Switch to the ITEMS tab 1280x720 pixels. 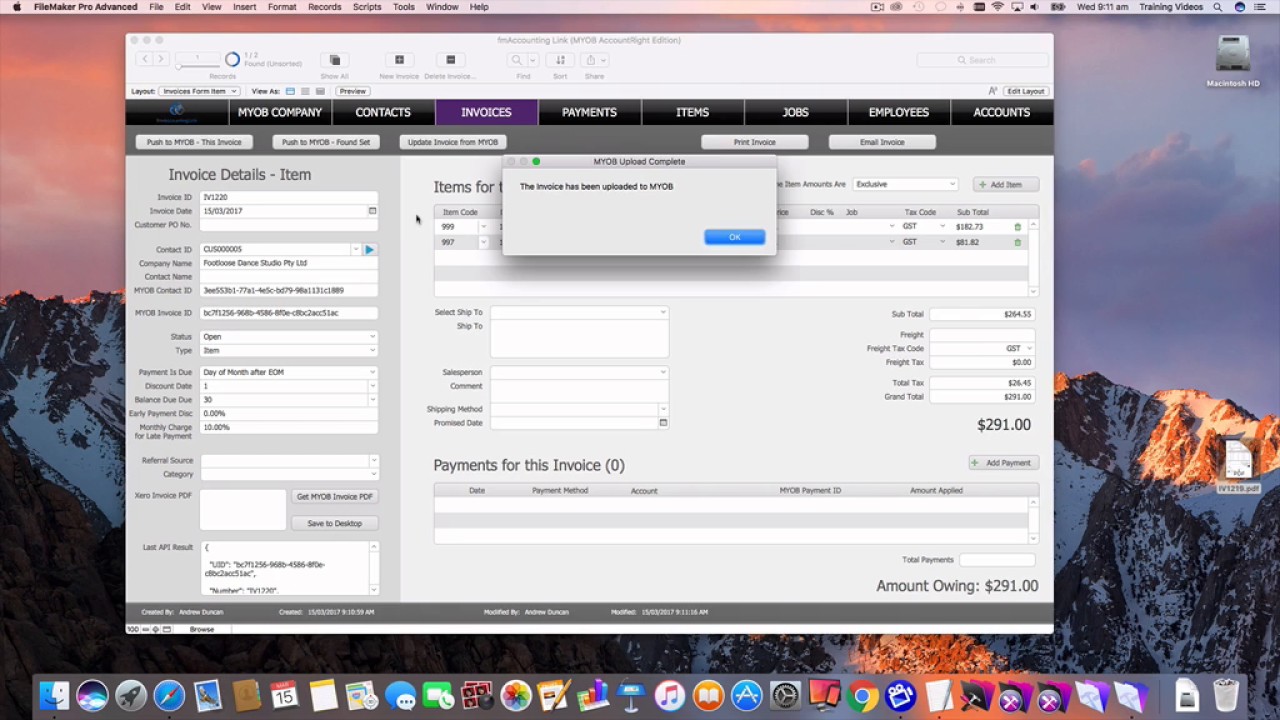pyautogui.click(x=692, y=113)
